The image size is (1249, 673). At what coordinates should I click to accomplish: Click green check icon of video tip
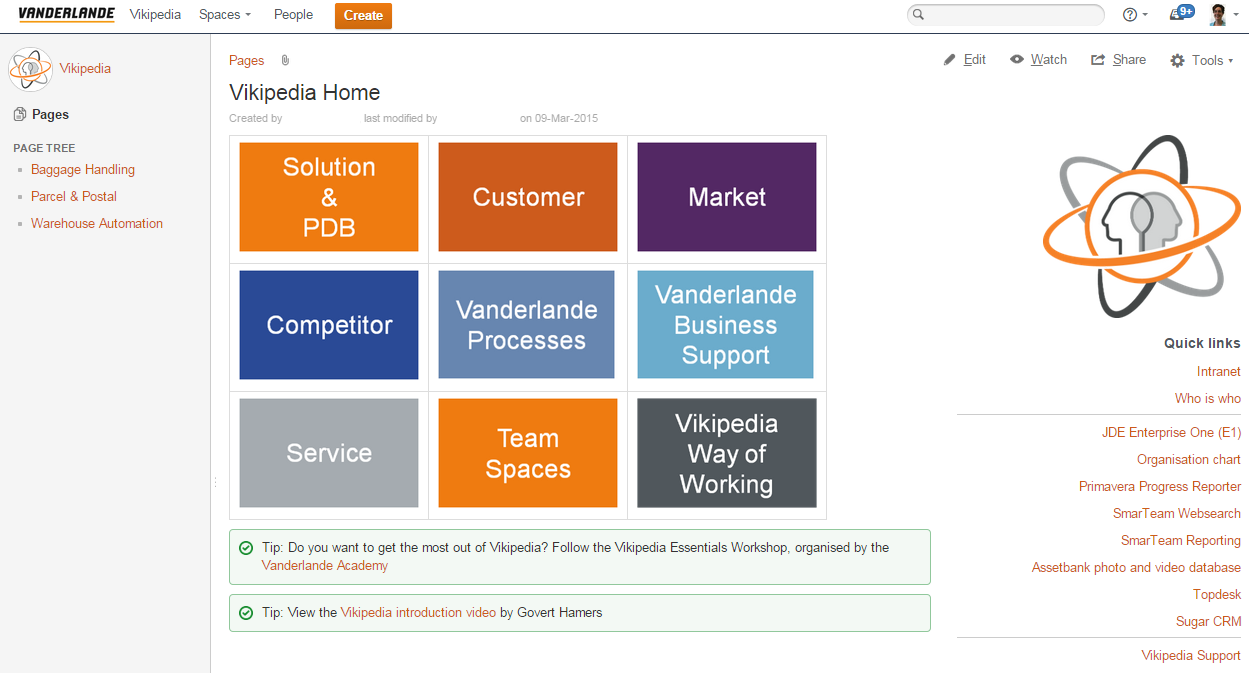tap(246, 613)
